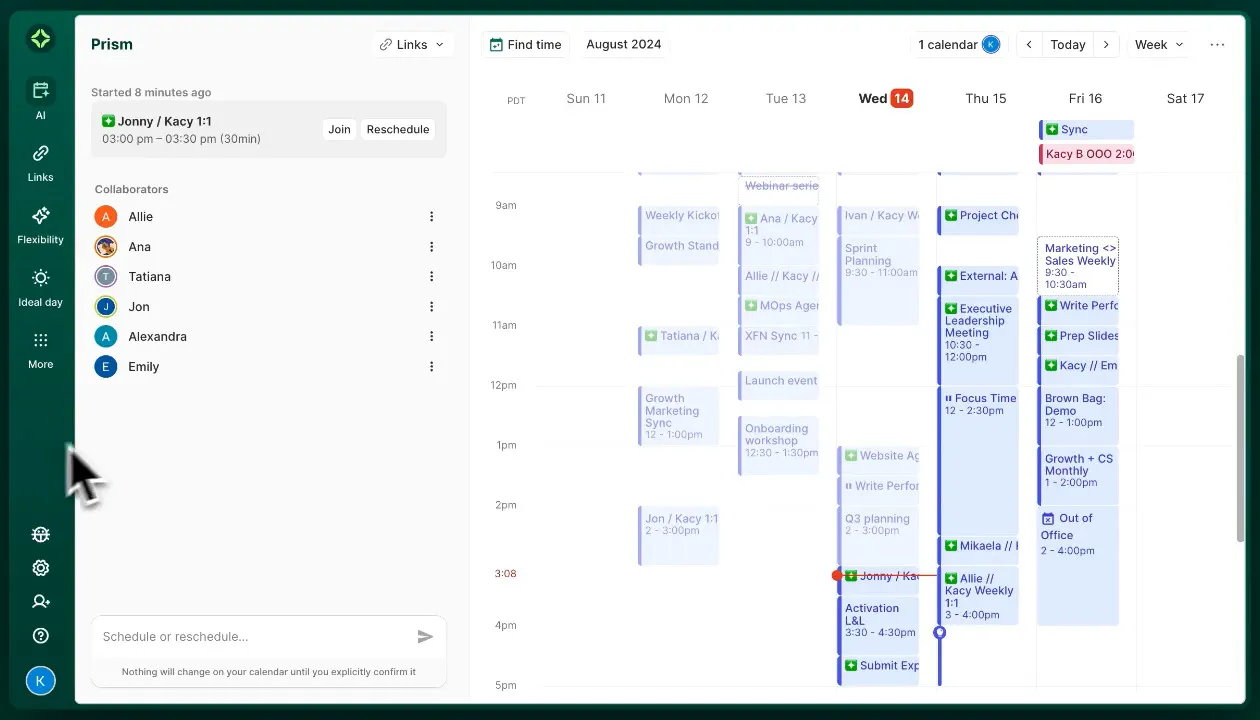
Task: Open the AI calendar sidebar icon
Action: (40, 91)
